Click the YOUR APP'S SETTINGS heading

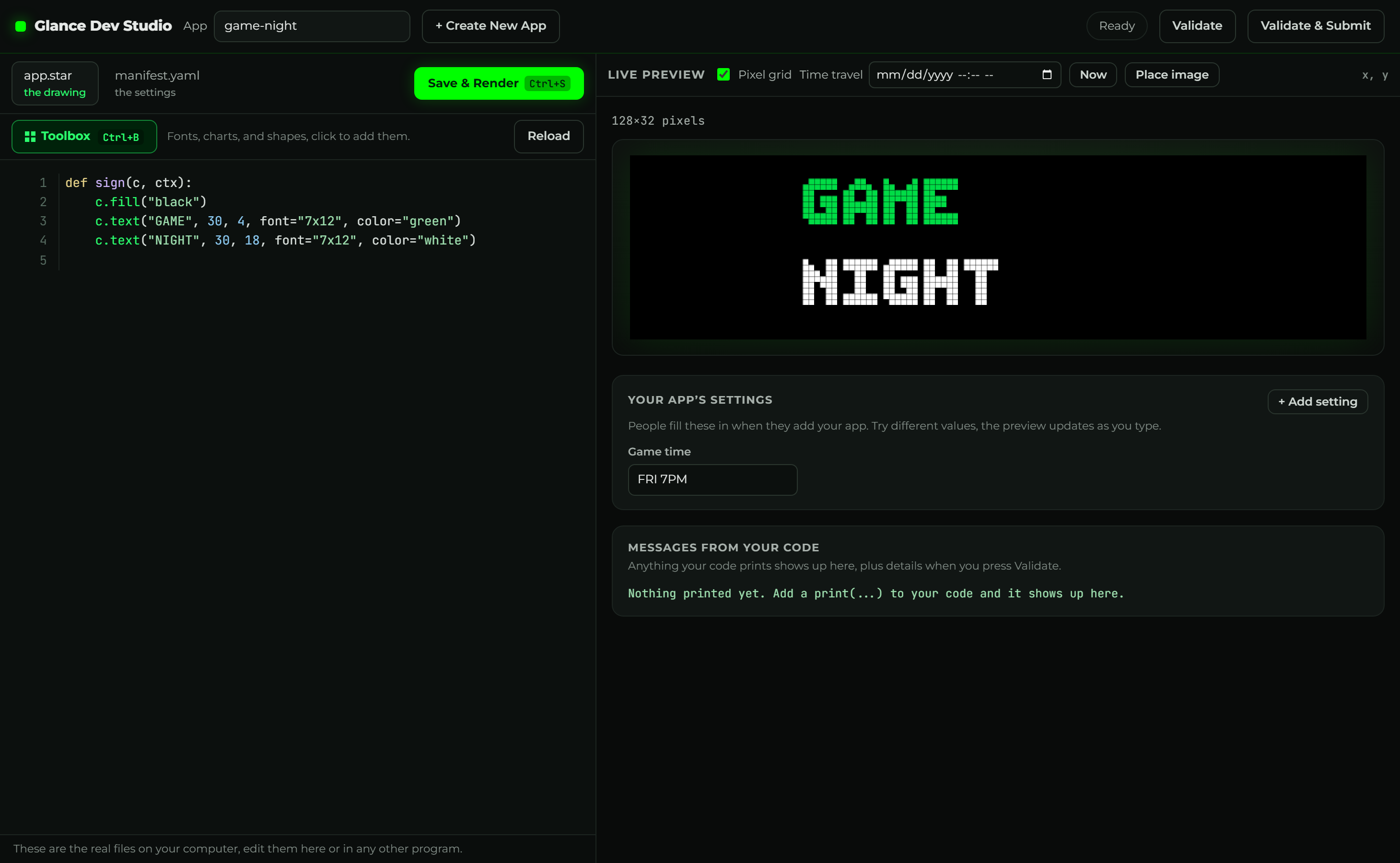point(700,400)
